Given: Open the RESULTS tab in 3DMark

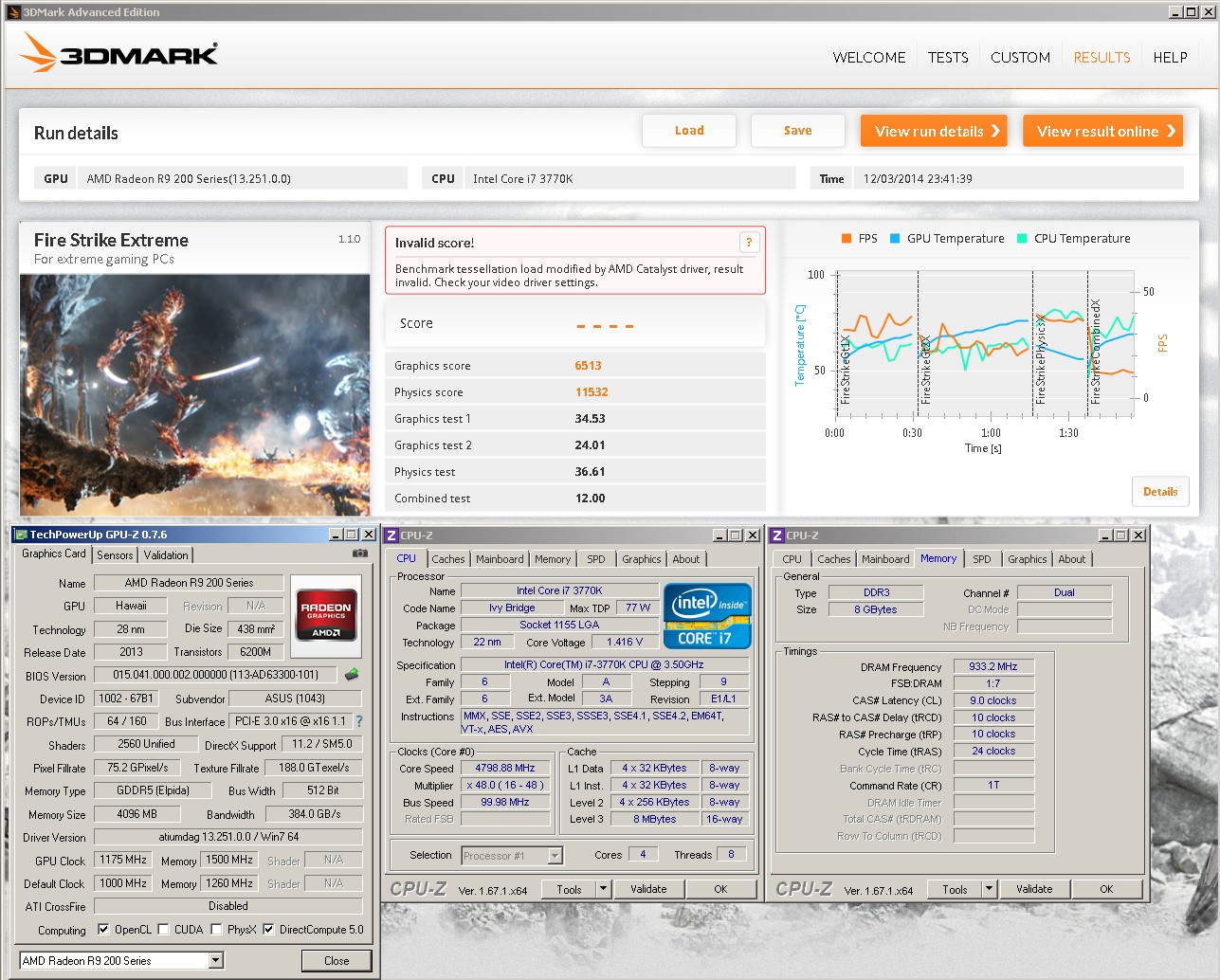Looking at the screenshot, I should point(1102,58).
